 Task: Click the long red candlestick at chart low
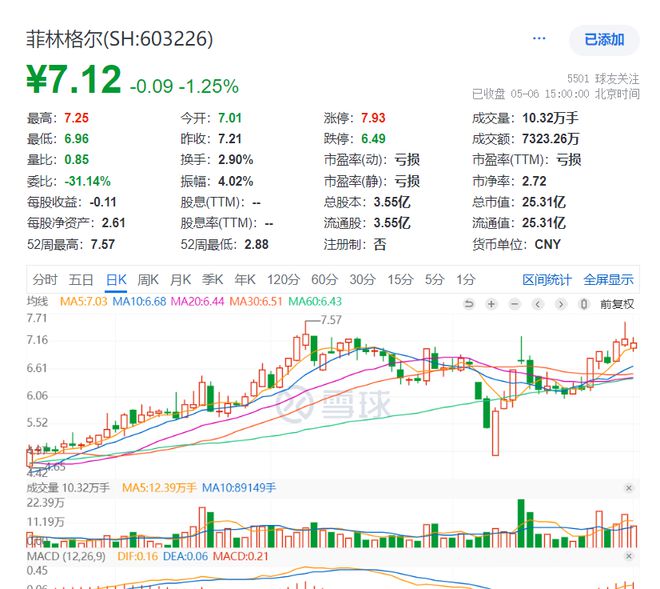[495, 432]
